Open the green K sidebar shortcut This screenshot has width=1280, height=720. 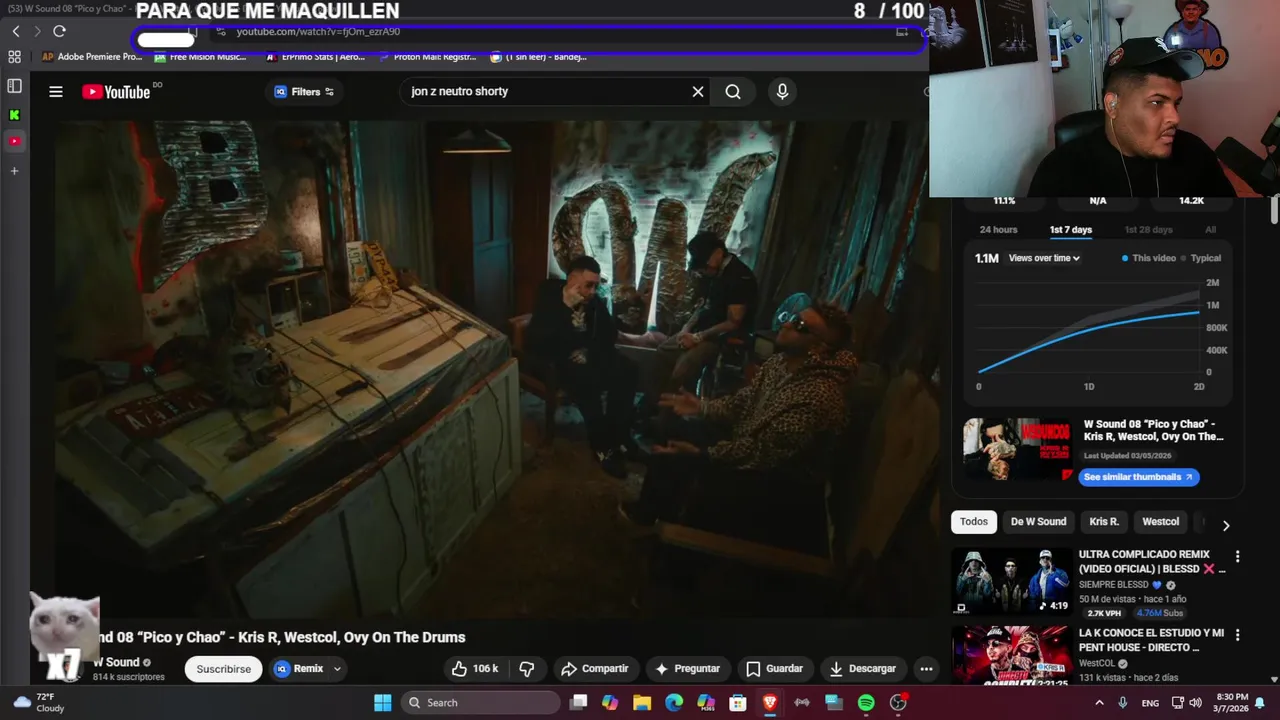click(x=14, y=115)
